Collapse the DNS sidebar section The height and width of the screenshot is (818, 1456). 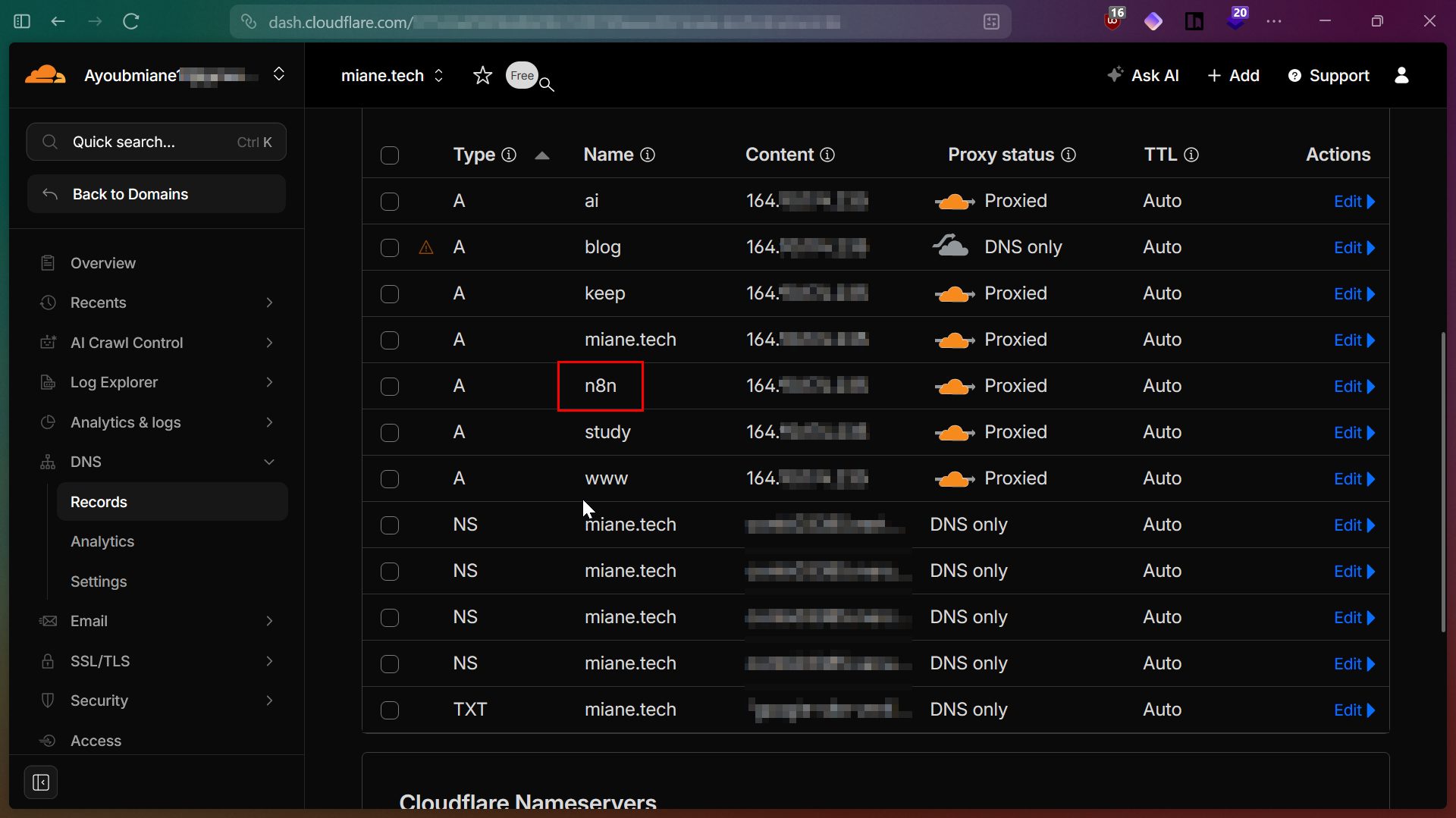pos(269,462)
